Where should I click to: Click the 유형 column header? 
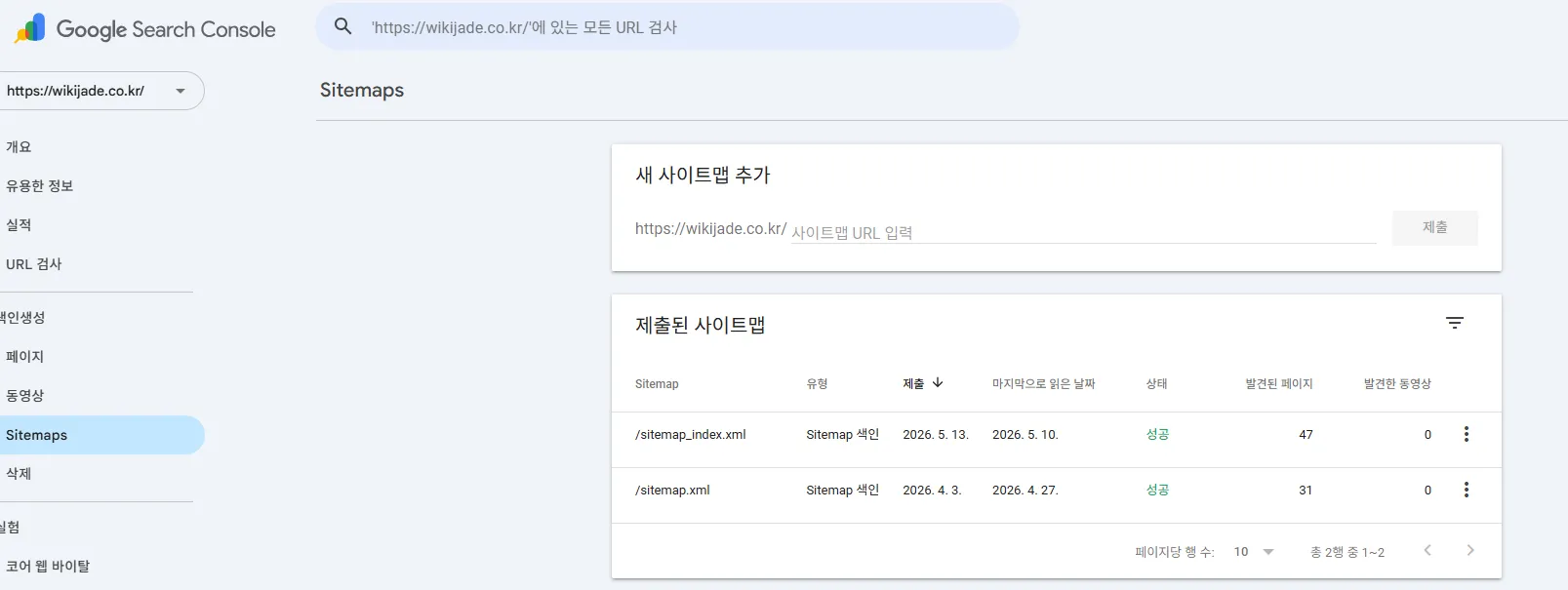[817, 384]
